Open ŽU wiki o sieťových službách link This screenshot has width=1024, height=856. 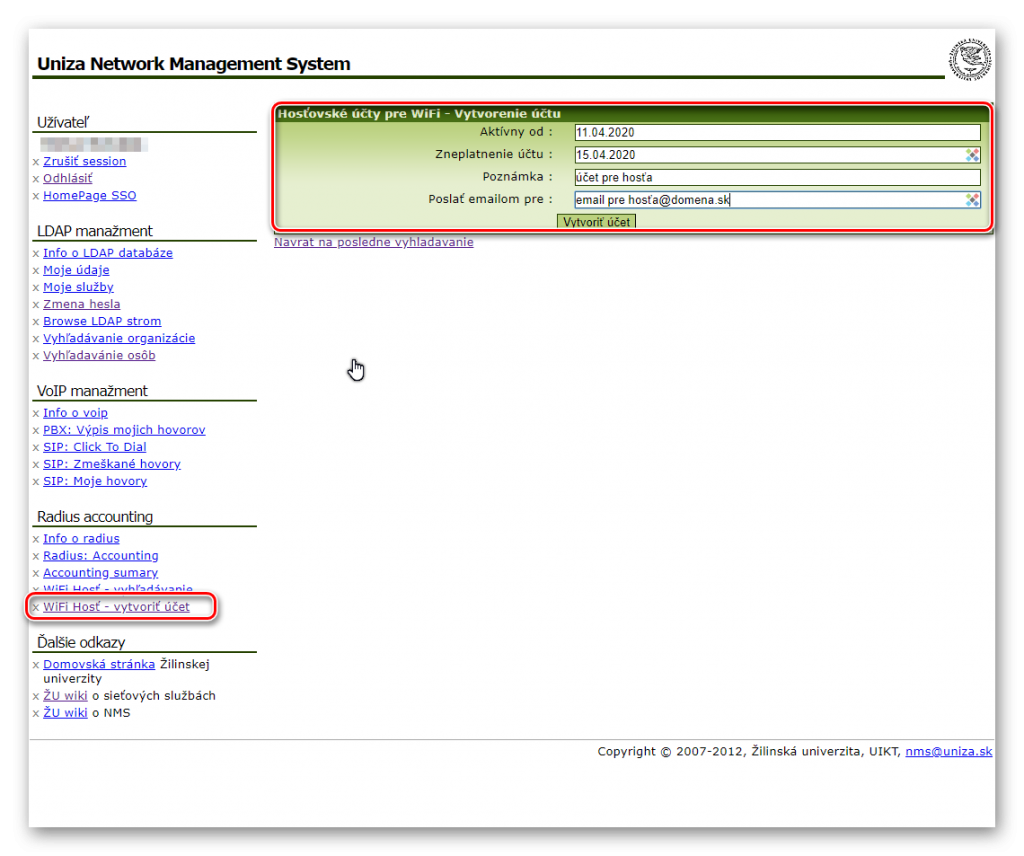[x=65, y=695]
